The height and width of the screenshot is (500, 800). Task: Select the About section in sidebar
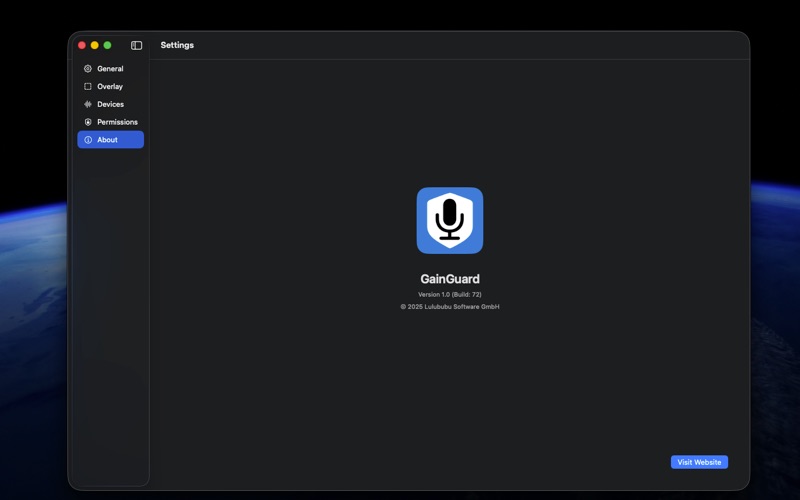(x=110, y=140)
